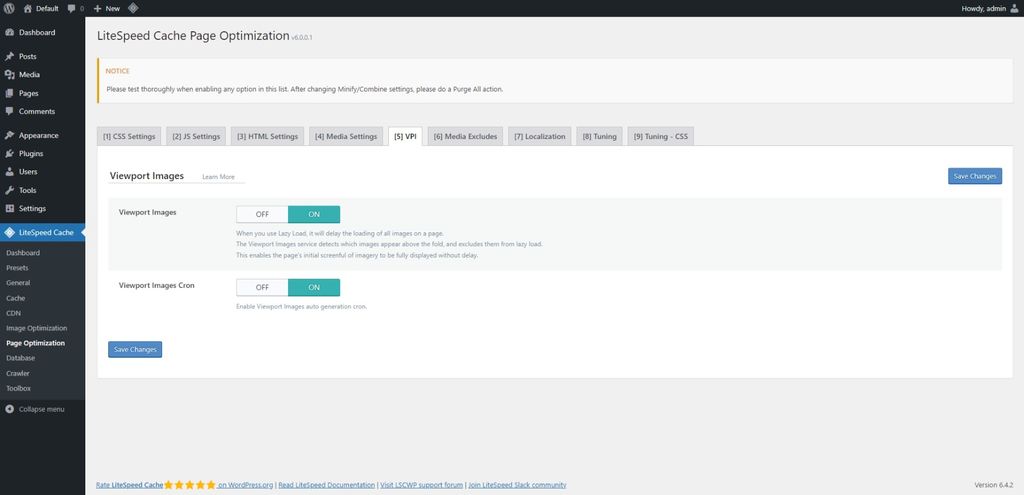Open the Page Optimization submenu item
The image size is (1024, 495).
(x=35, y=343)
